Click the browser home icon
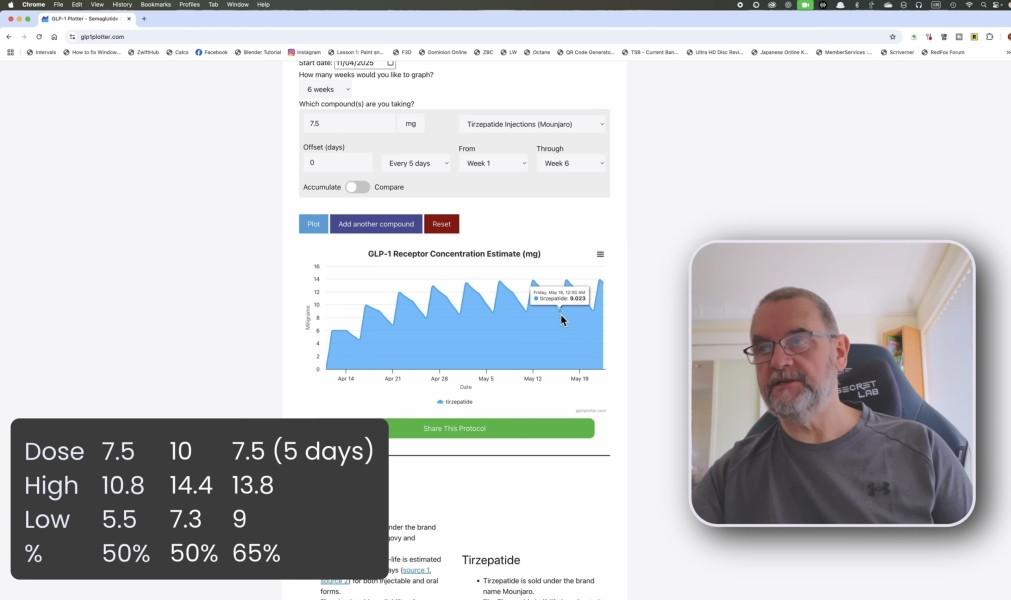Screen dimensions: 1011x600 point(54,36)
